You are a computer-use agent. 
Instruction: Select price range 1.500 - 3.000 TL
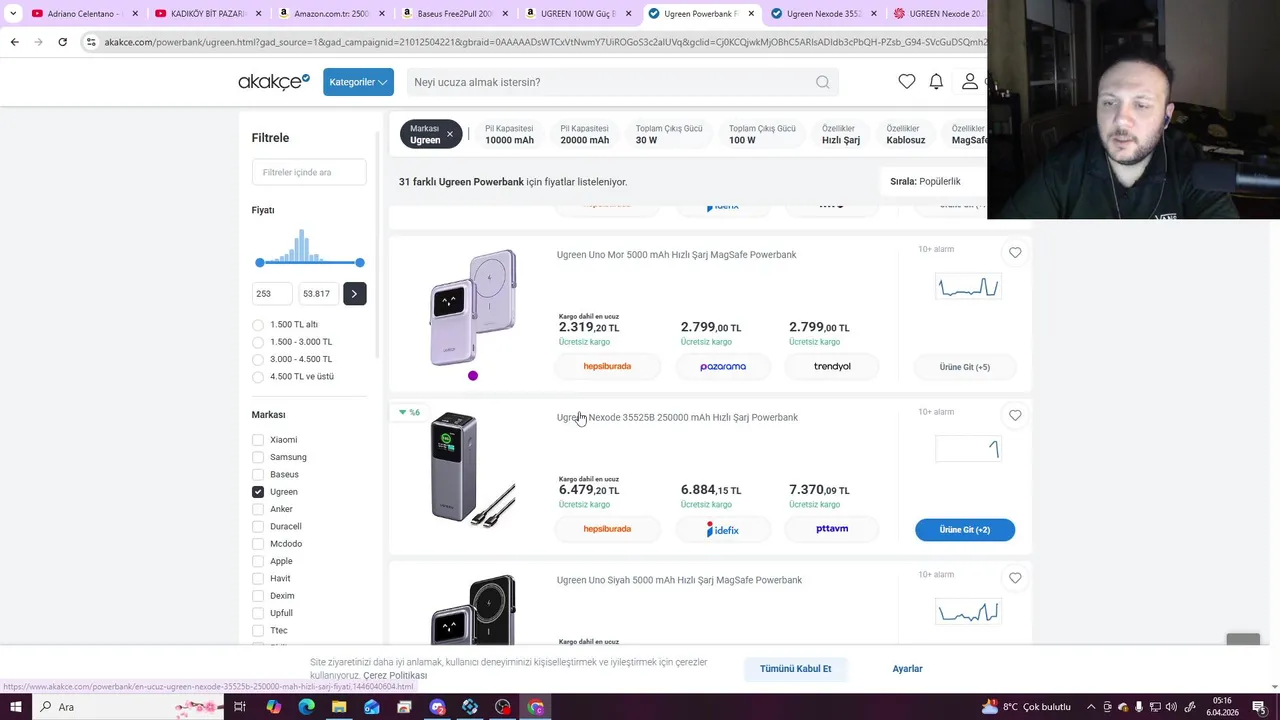[x=258, y=342]
